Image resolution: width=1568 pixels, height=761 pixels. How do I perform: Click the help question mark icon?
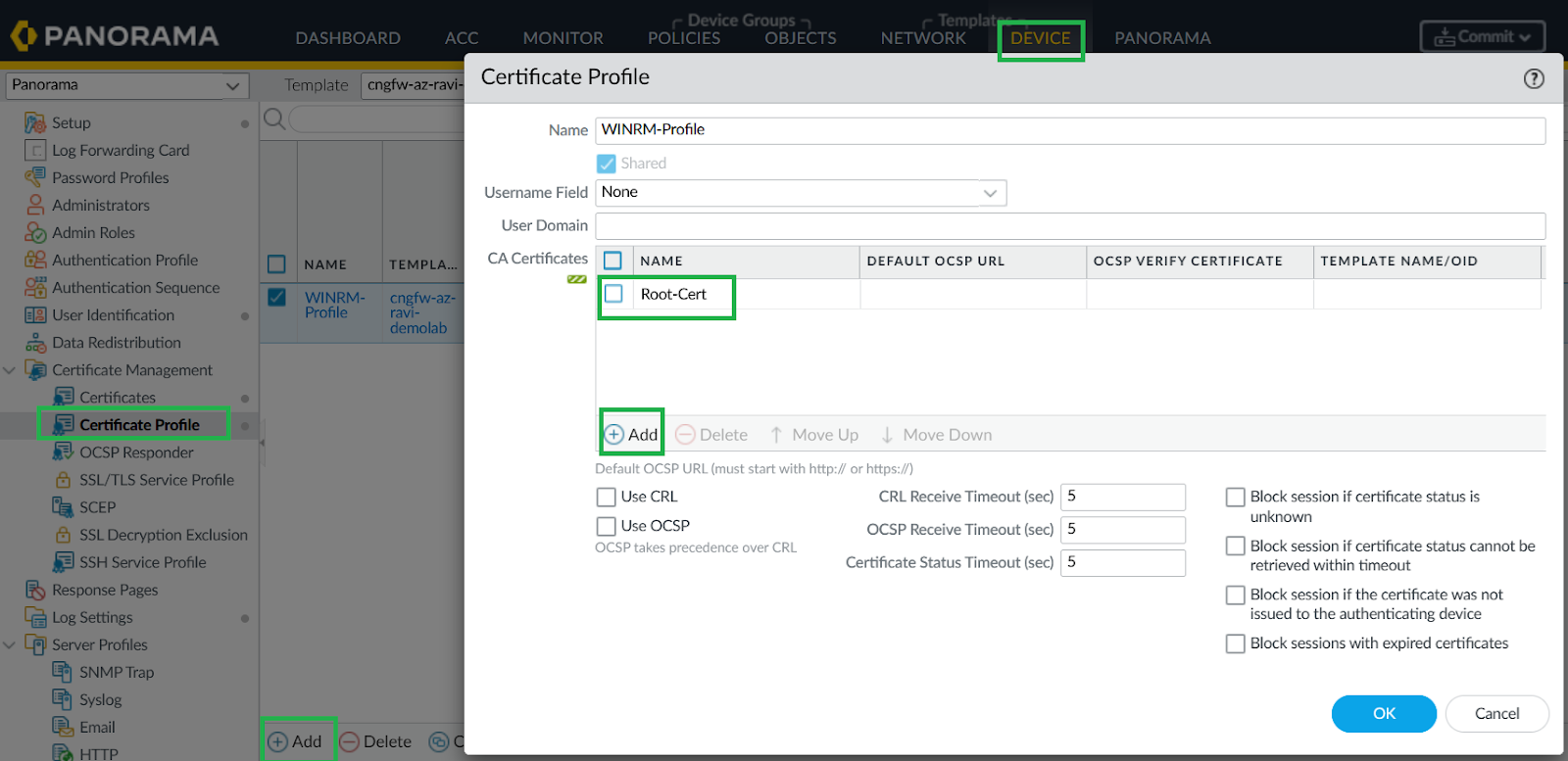click(x=1534, y=79)
